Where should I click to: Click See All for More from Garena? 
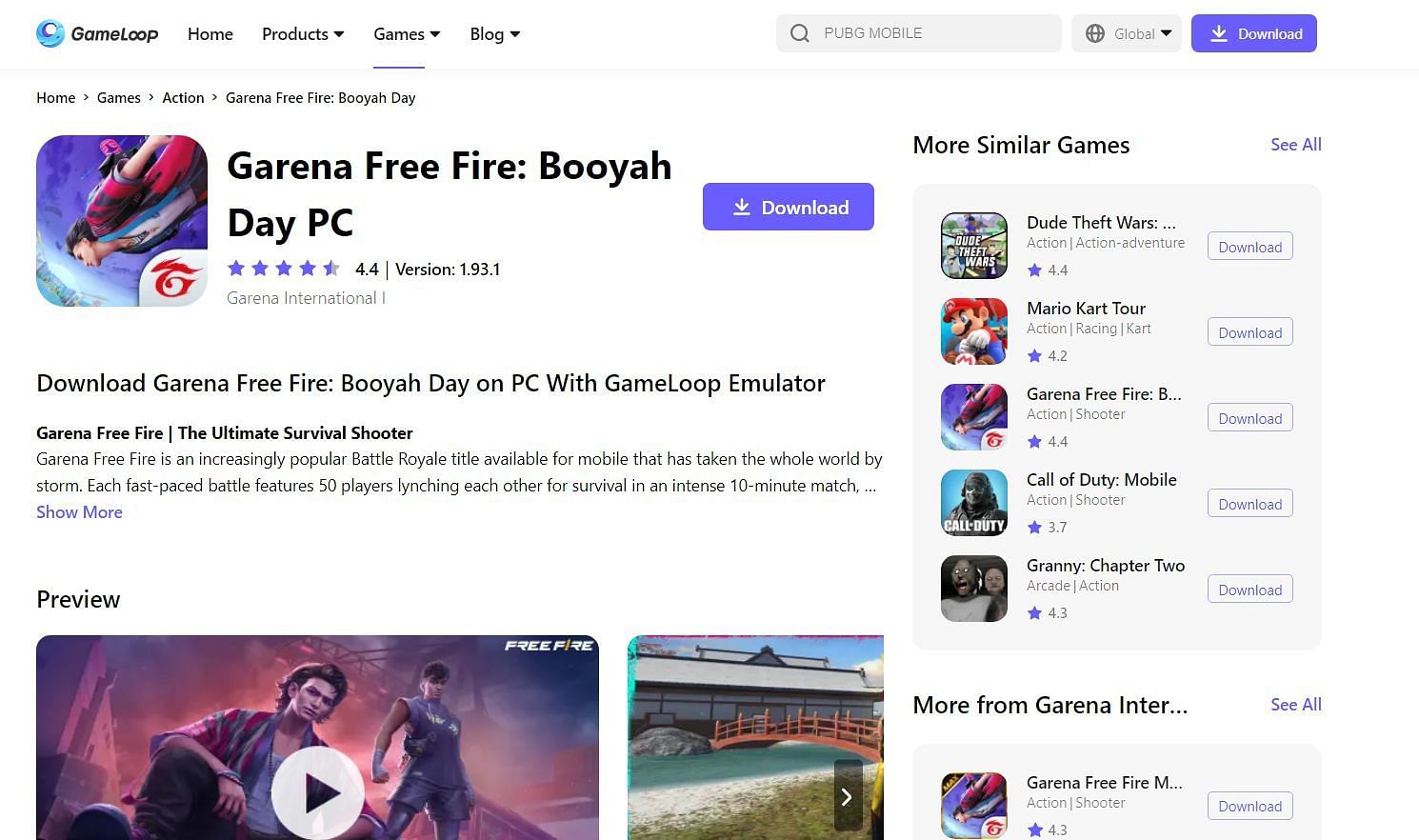[1296, 705]
